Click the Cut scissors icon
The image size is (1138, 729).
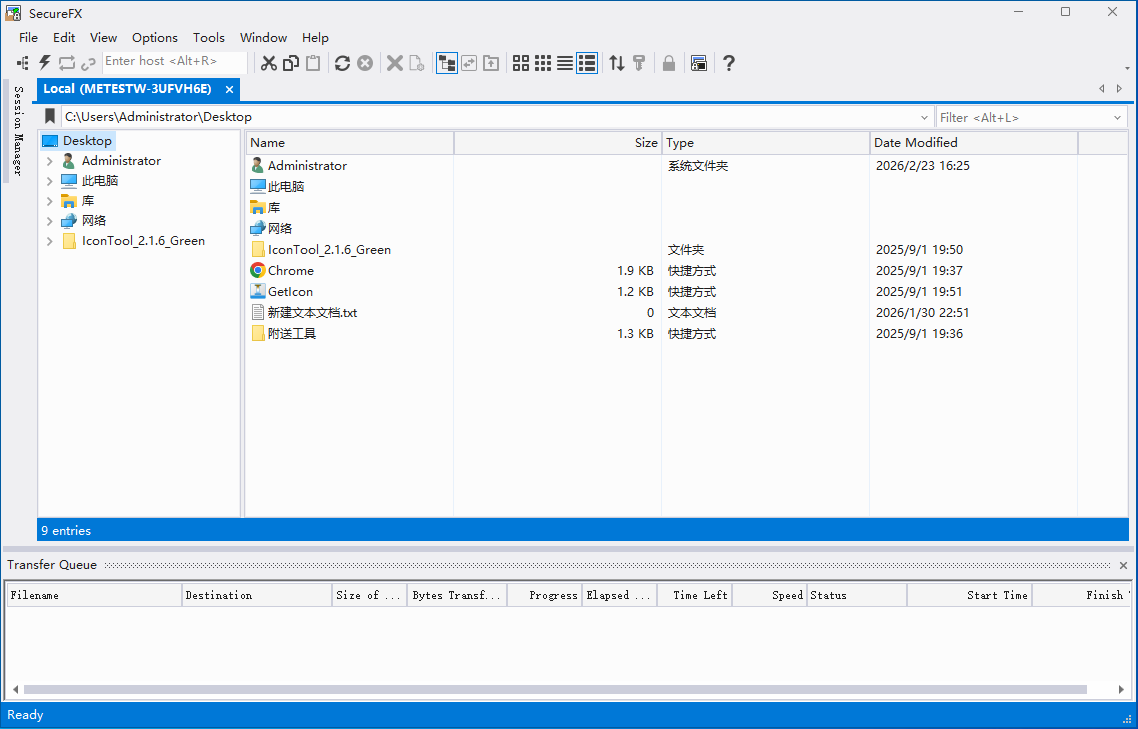pyautogui.click(x=268, y=63)
